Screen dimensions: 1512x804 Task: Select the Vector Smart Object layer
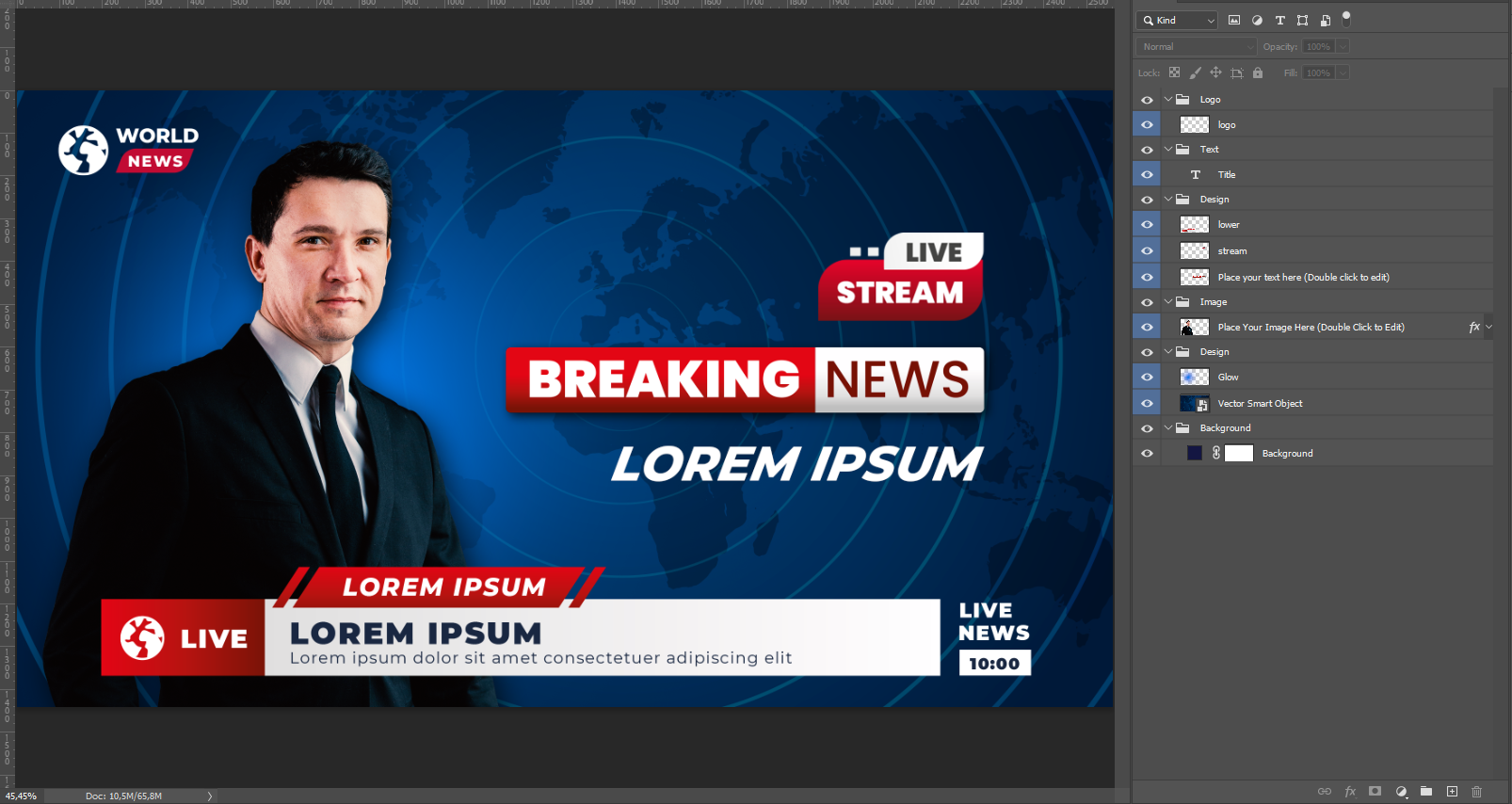pyautogui.click(x=1260, y=404)
